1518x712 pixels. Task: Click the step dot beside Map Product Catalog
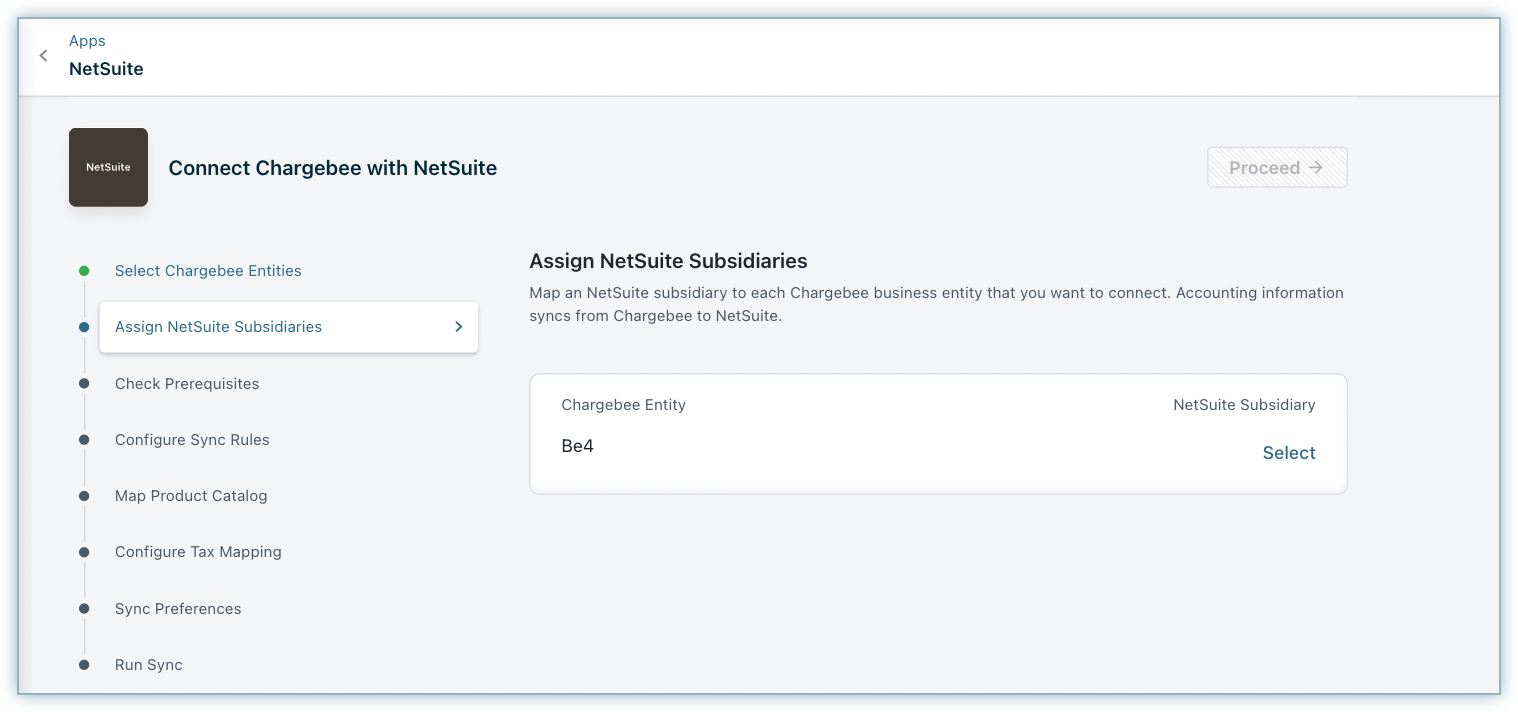coord(84,496)
